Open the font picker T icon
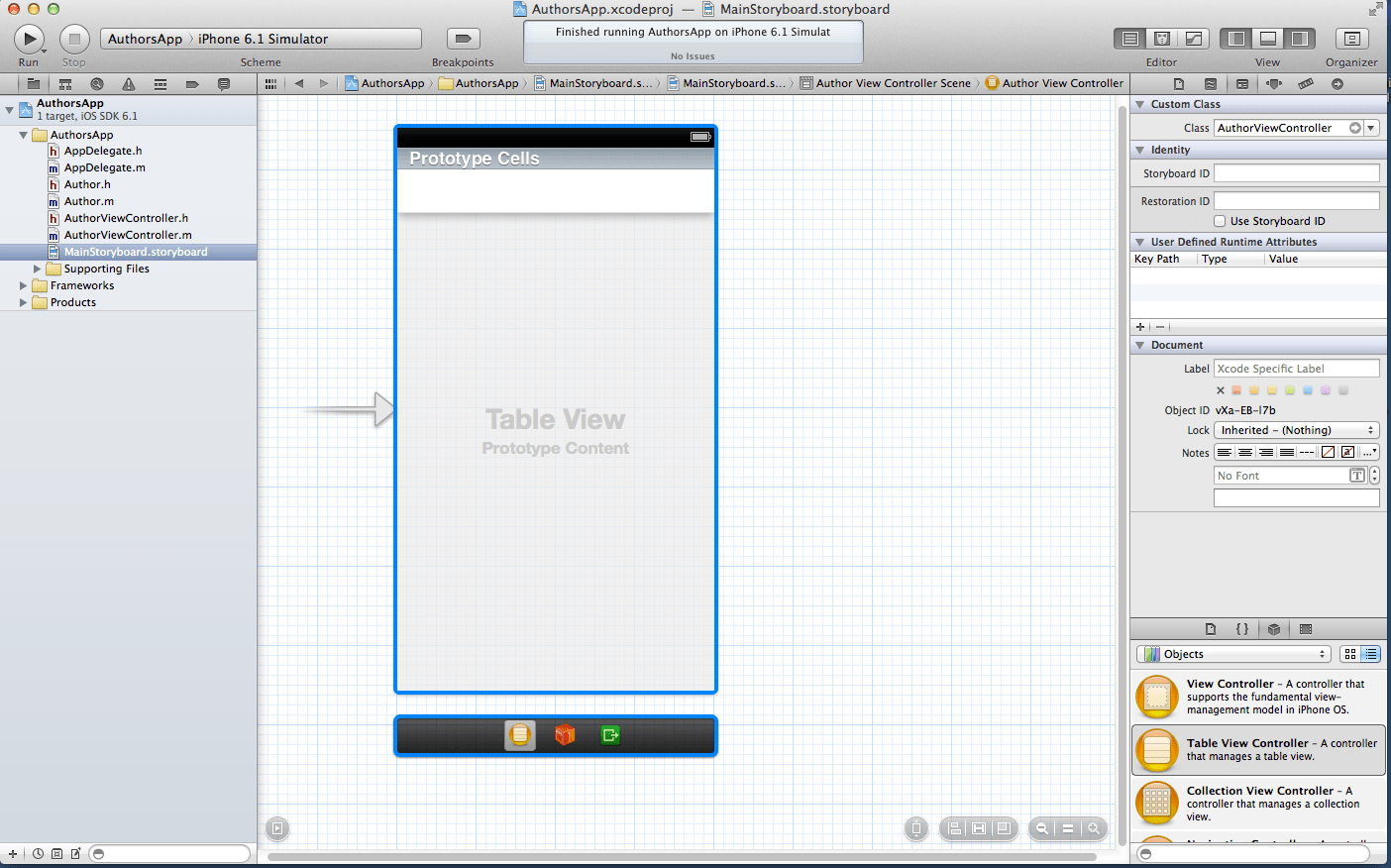The width and height of the screenshot is (1391, 868). coord(1357,476)
